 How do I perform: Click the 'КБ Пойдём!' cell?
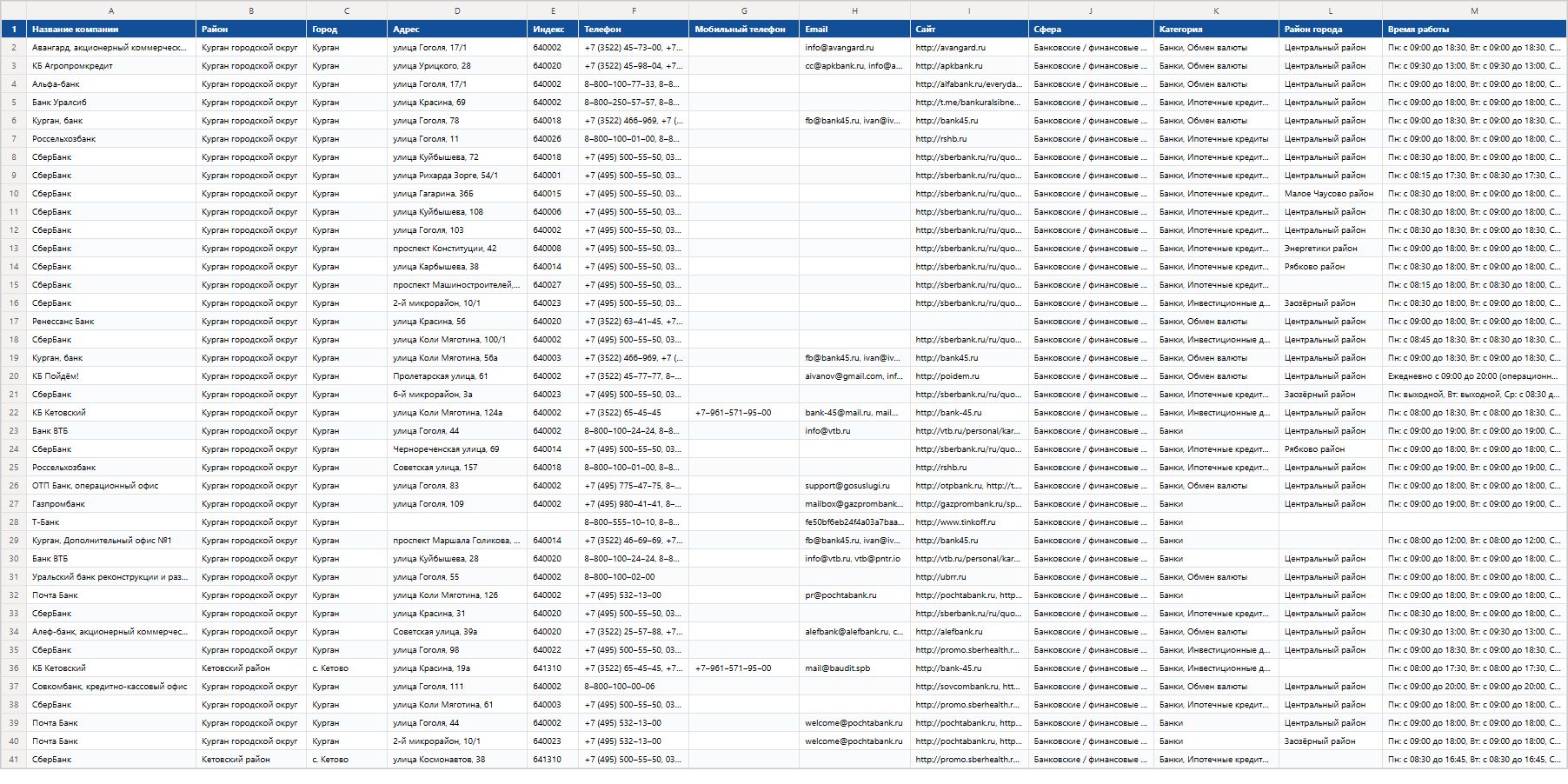[x=111, y=375]
